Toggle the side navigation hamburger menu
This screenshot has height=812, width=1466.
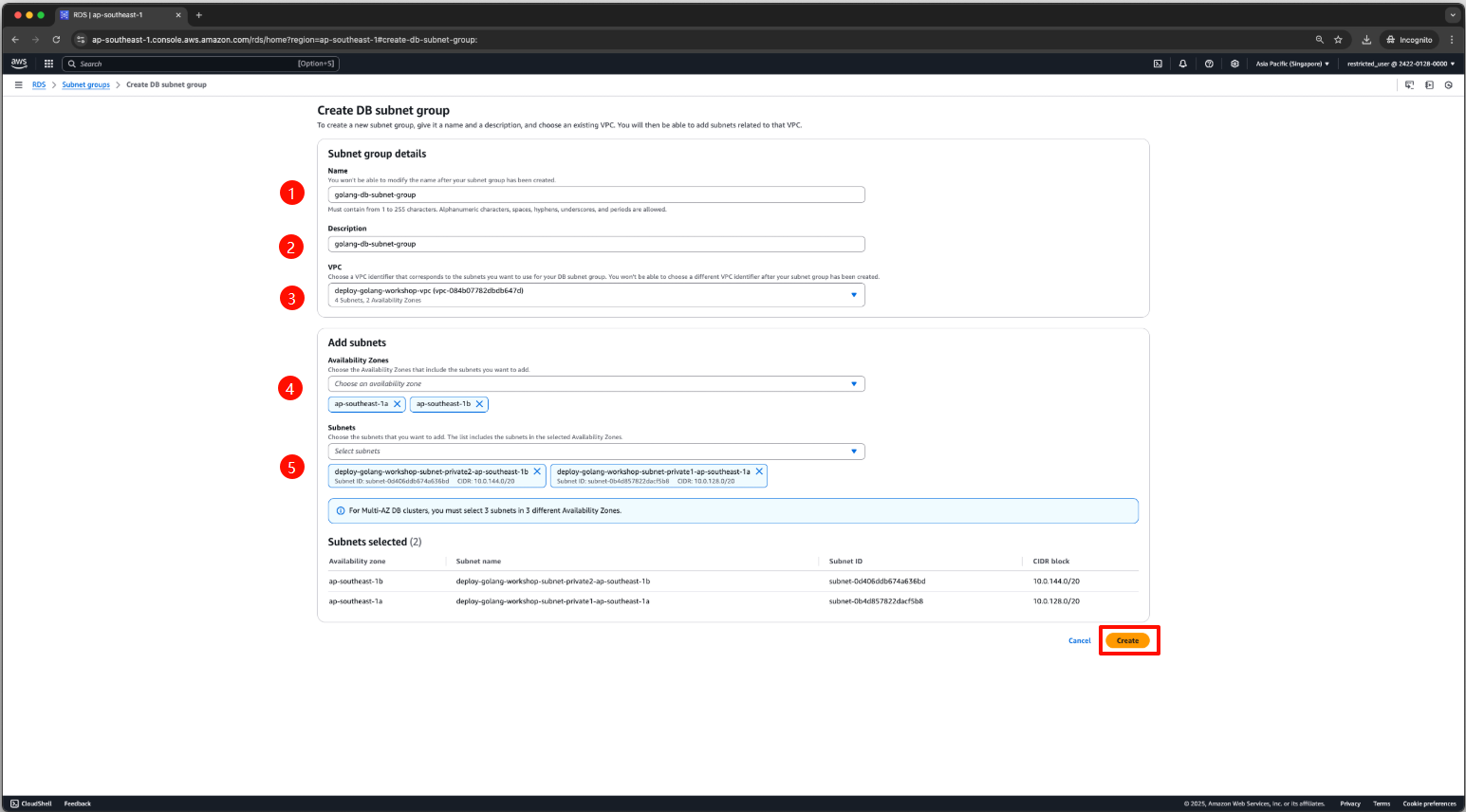[x=18, y=84]
